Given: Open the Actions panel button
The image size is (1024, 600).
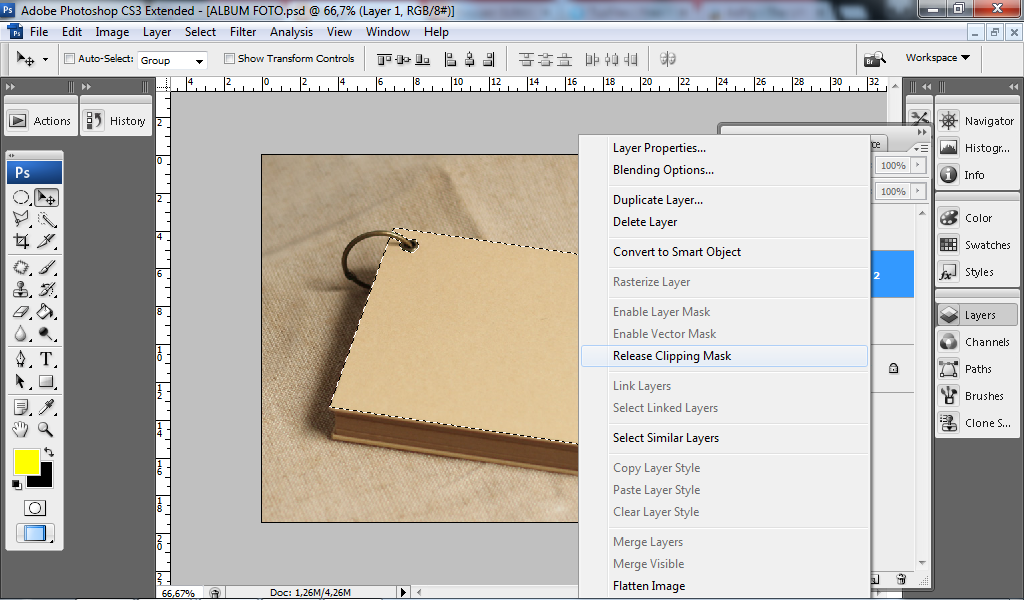Looking at the screenshot, I should 40,121.
